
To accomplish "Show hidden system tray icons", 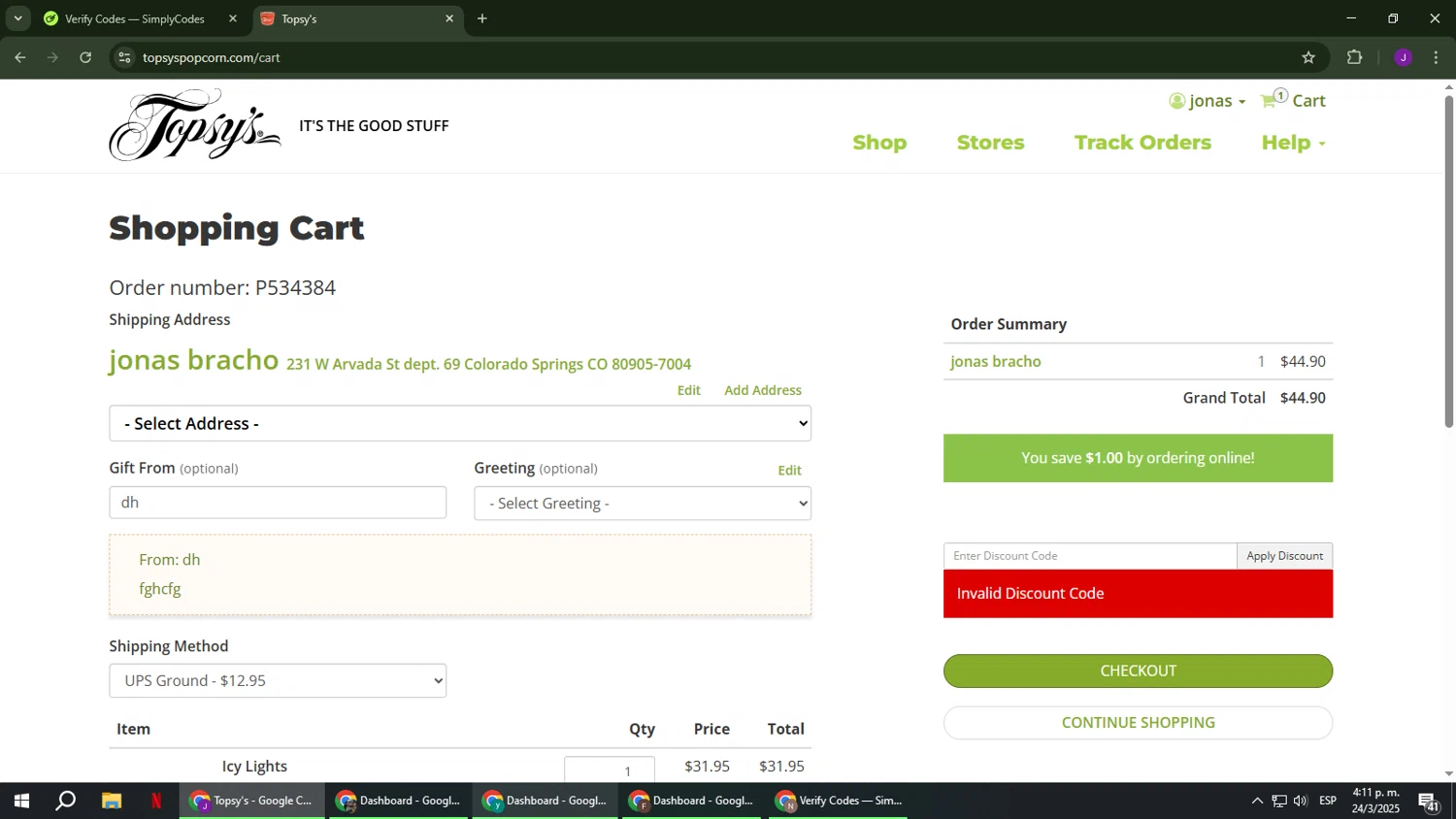I will pos(1257,801).
